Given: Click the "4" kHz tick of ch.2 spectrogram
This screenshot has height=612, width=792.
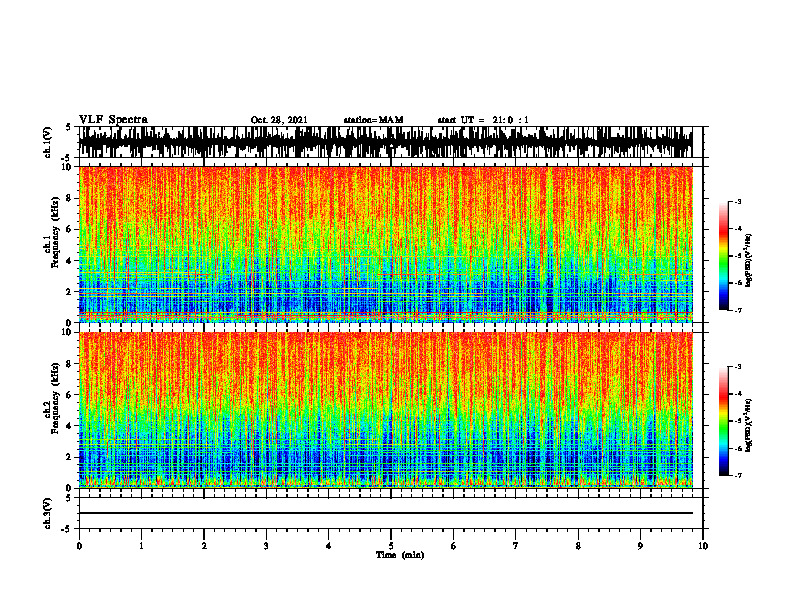Looking at the screenshot, I should point(70,426).
